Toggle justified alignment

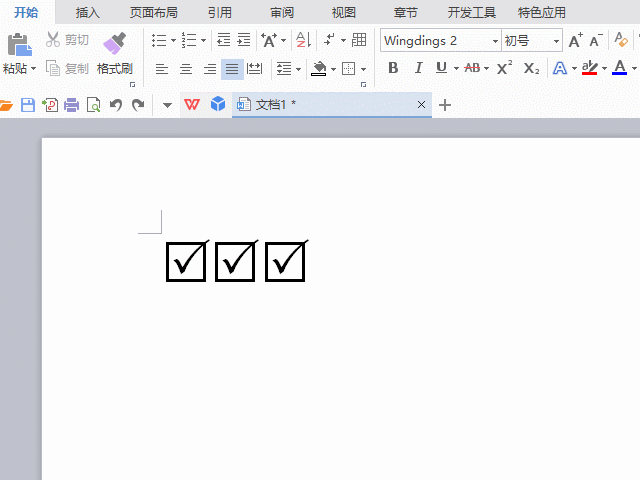coord(232,69)
